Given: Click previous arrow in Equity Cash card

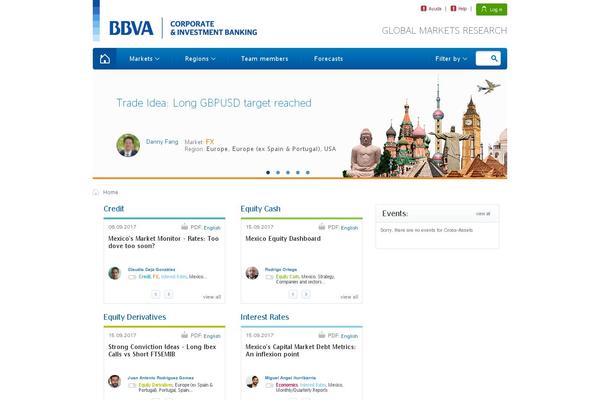Looking at the screenshot, I should [293, 294].
